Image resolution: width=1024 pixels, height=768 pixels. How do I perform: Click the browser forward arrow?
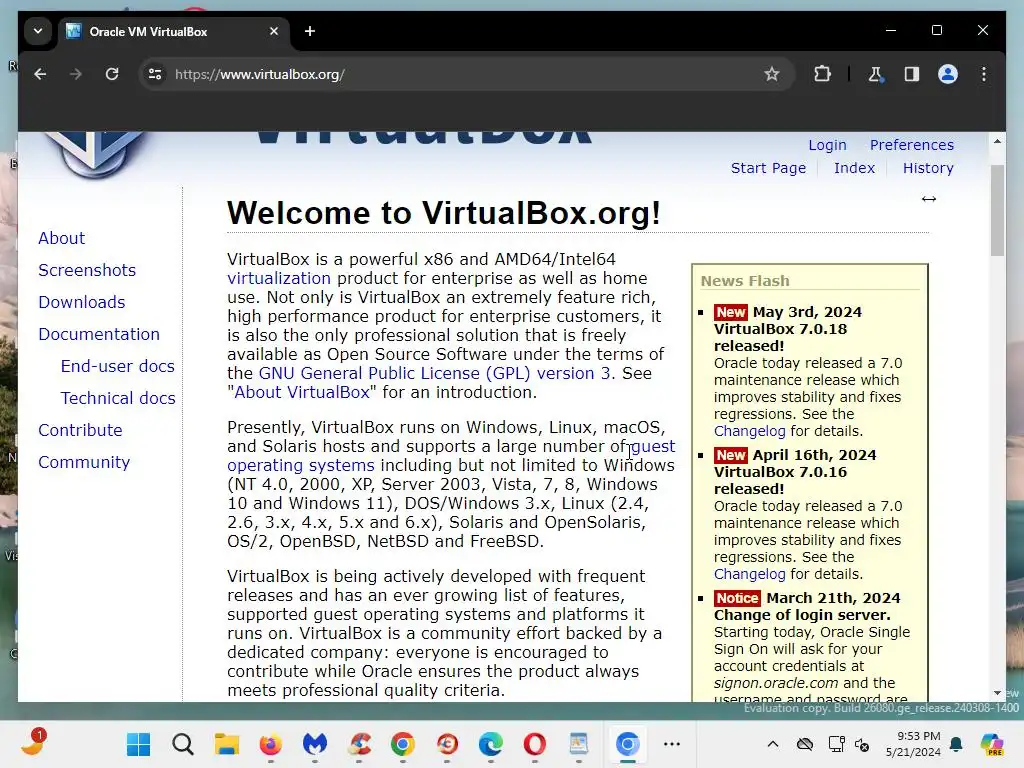(x=76, y=74)
